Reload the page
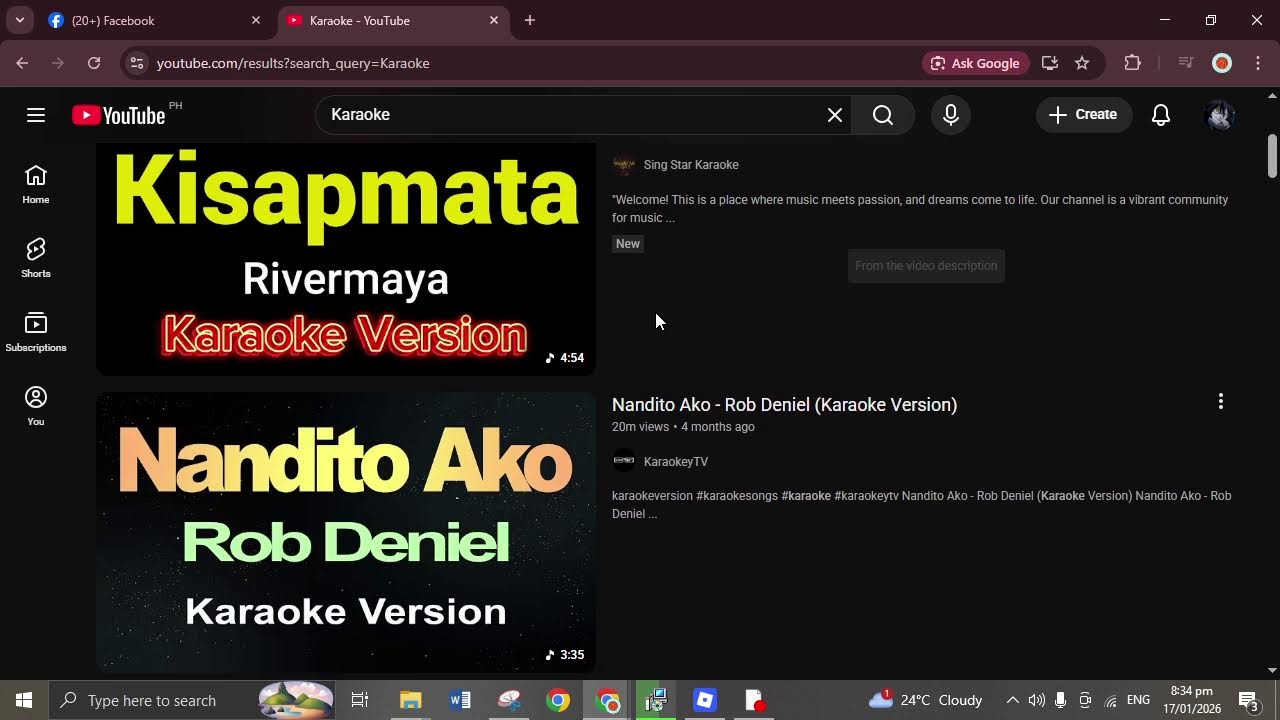Image resolution: width=1280 pixels, height=720 pixels. click(94, 63)
